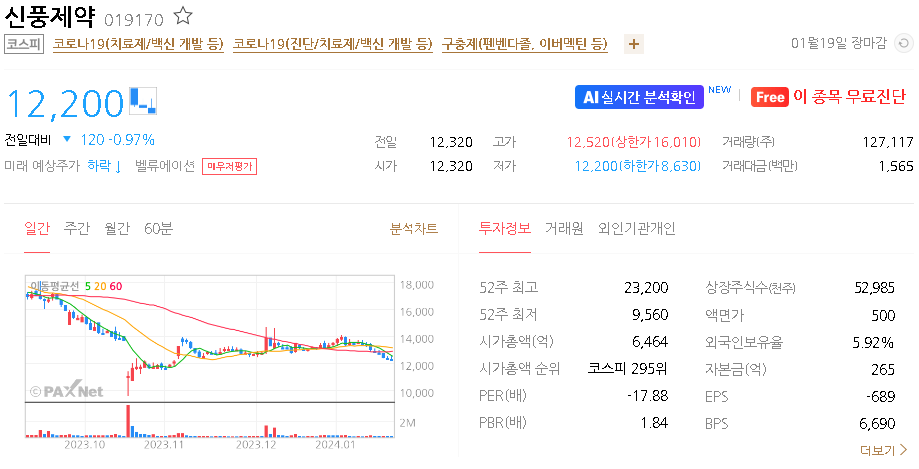
Task: Click the 매우저평가 valuation badge
Action: pos(229,166)
